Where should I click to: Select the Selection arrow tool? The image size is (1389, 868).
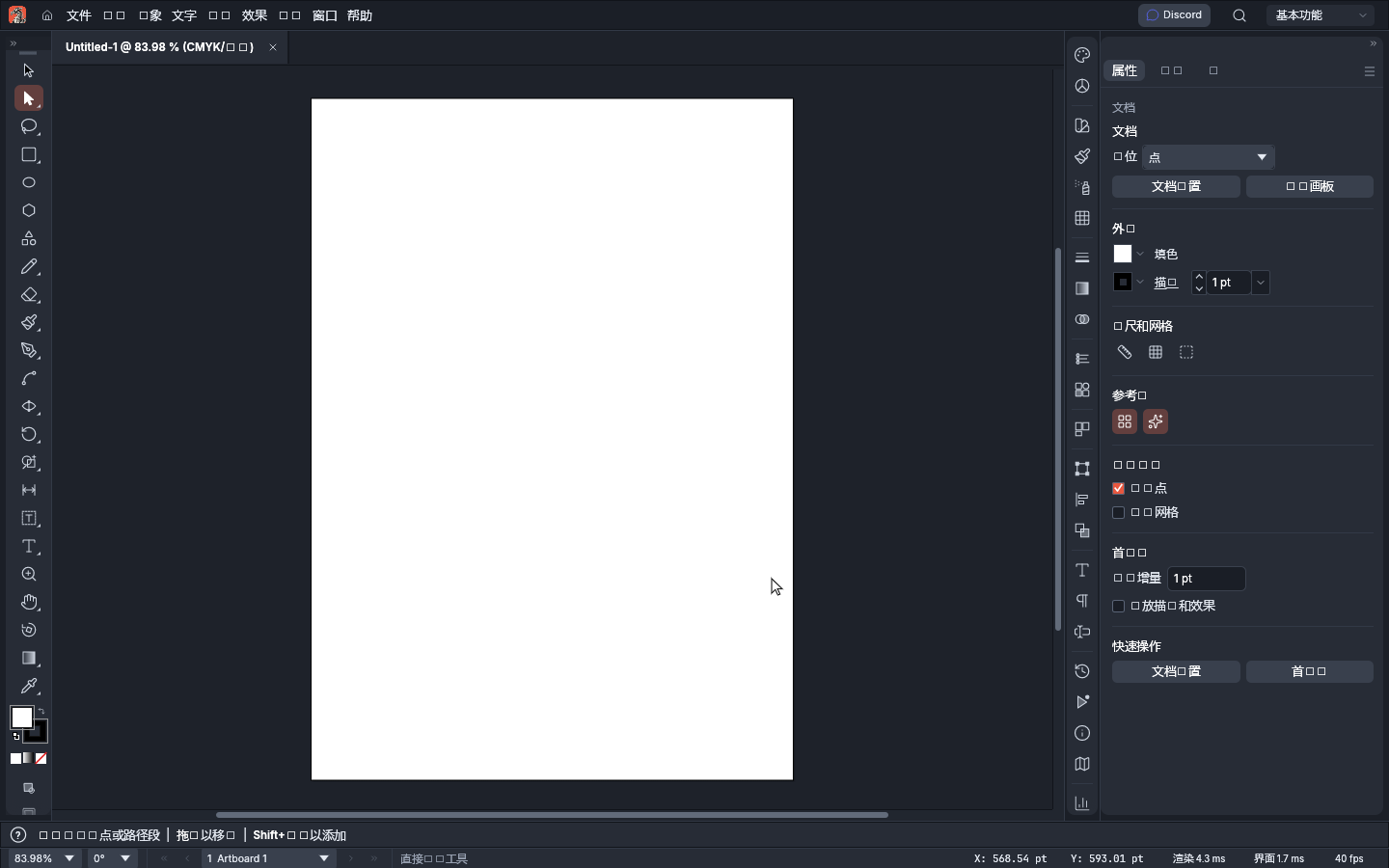pos(29,70)
